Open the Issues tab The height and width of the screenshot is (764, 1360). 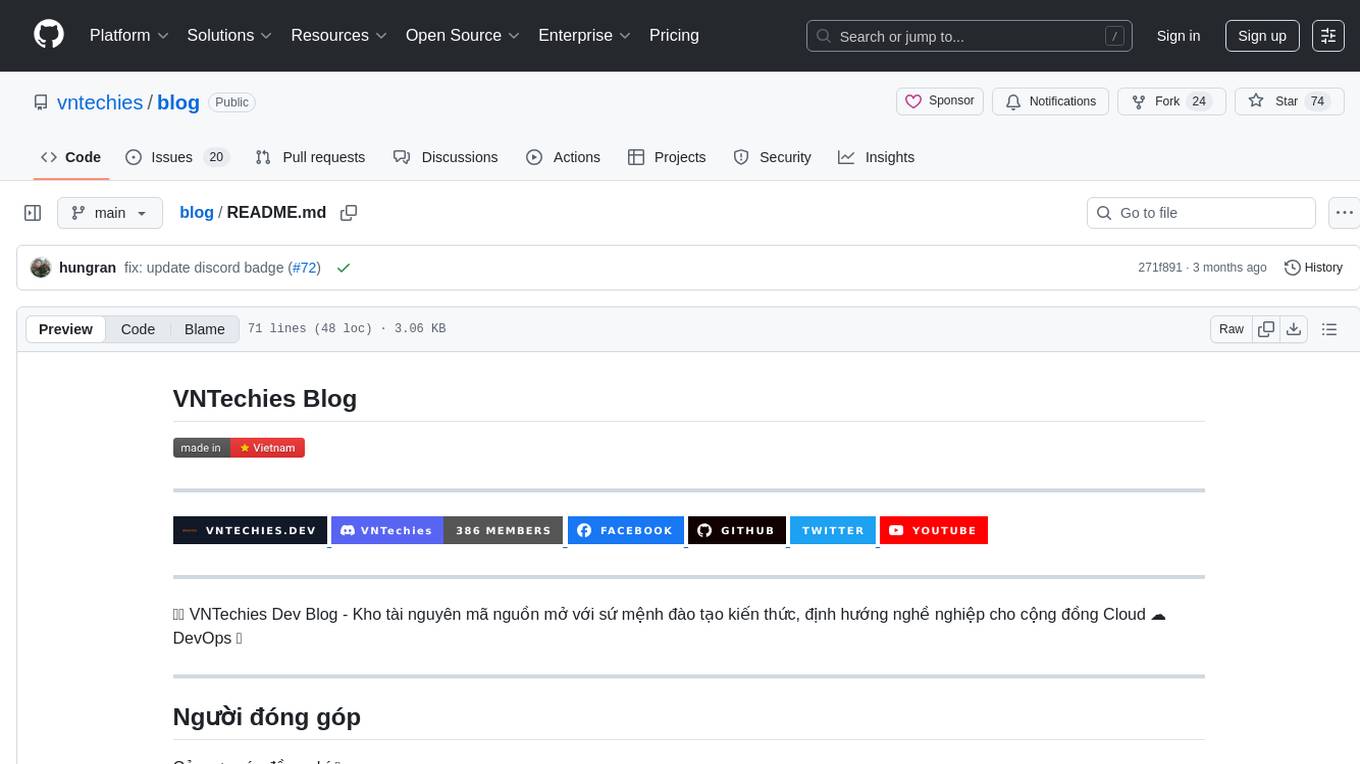point(178,157)
